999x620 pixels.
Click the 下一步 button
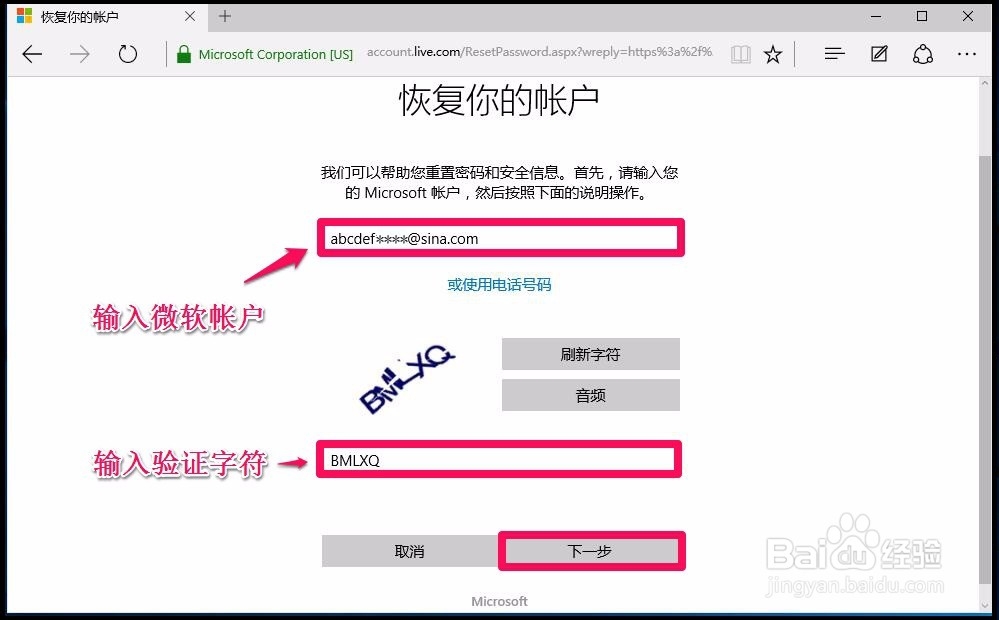(591, 551)
